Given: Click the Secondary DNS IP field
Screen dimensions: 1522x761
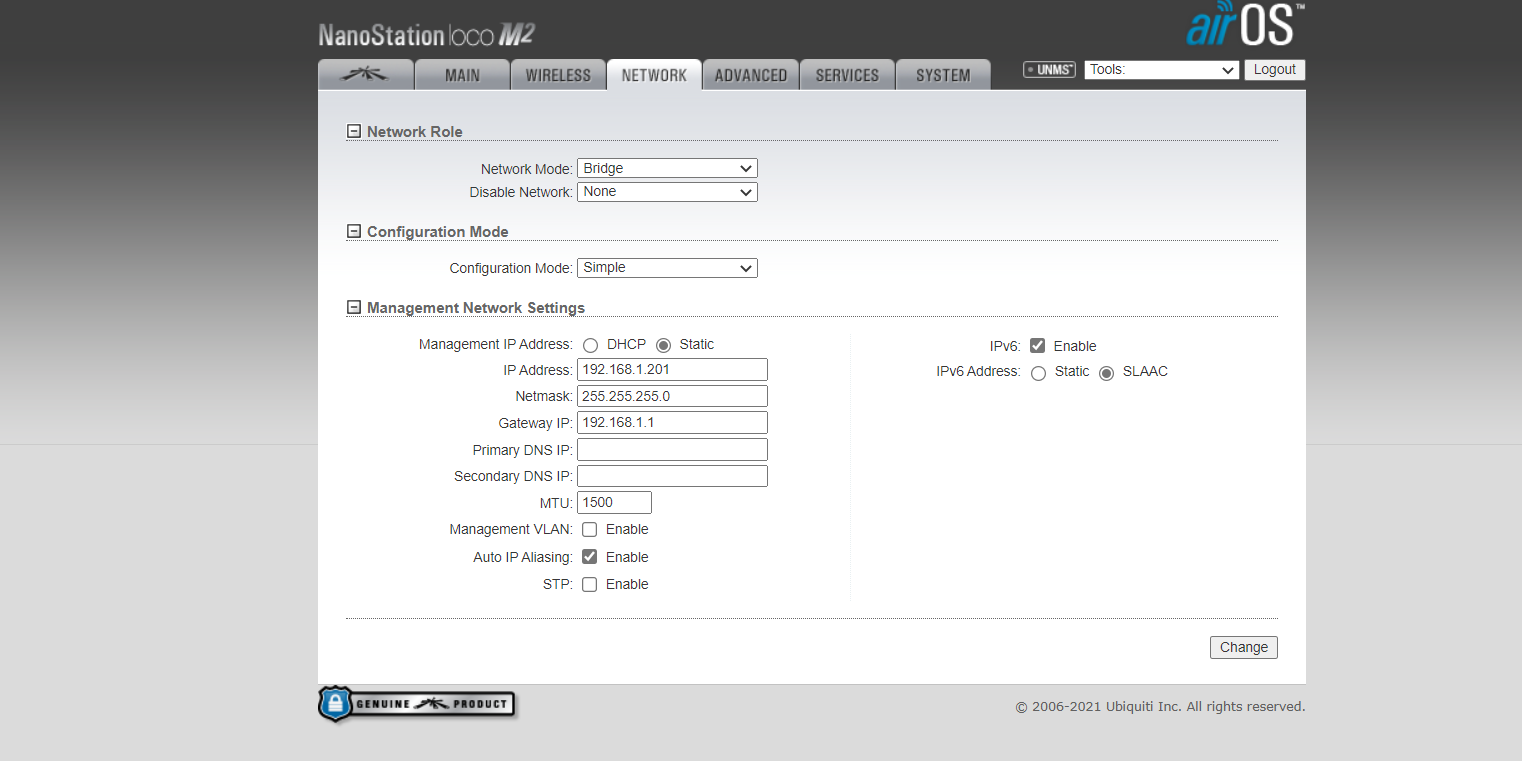Looking at the screenshot, I should 672,476.
